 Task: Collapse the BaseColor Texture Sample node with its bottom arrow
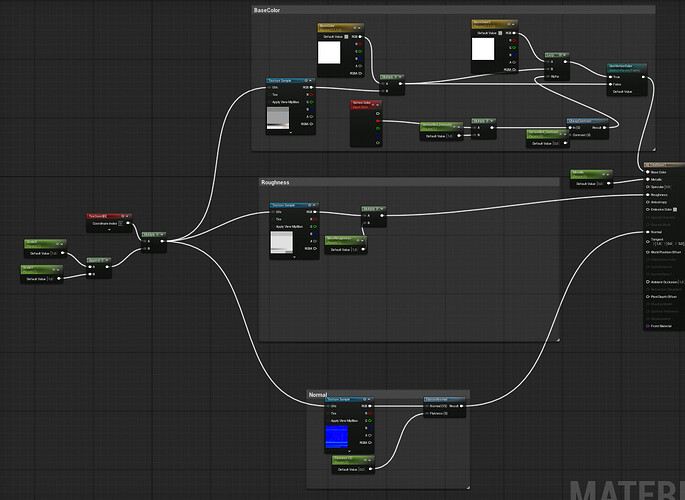291,134
